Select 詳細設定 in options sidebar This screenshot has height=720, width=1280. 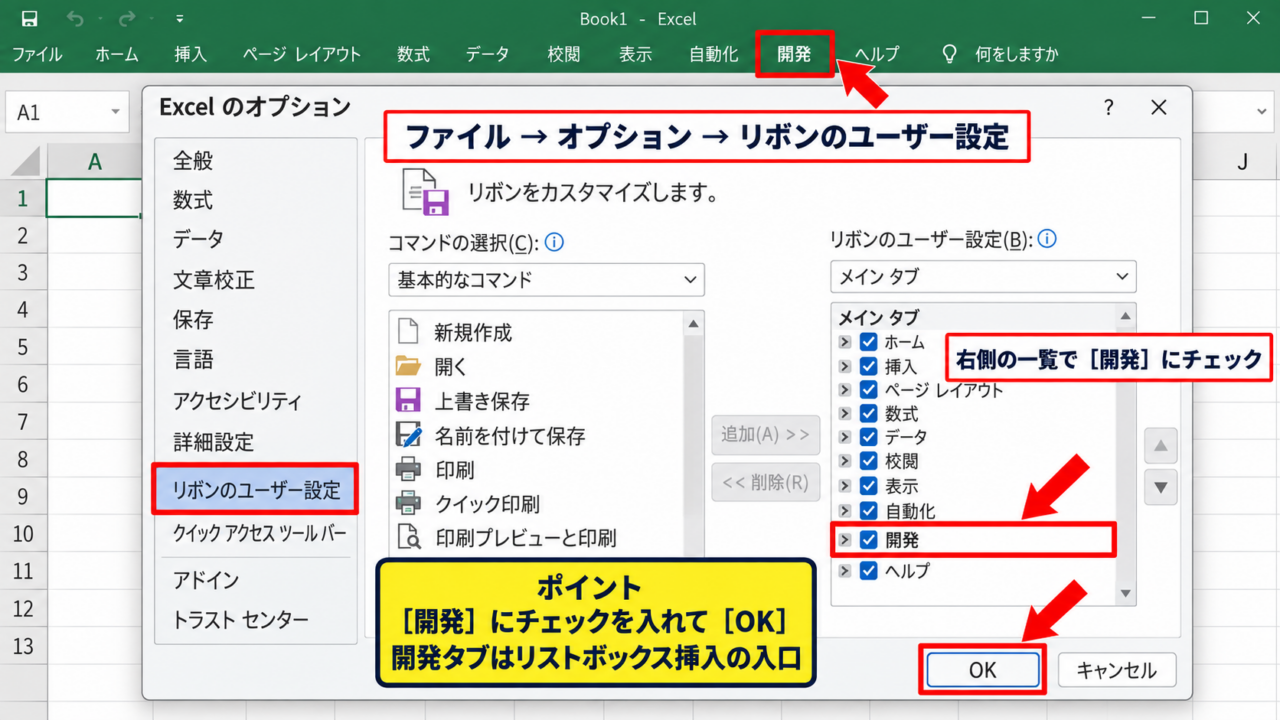tap(213, 442)
